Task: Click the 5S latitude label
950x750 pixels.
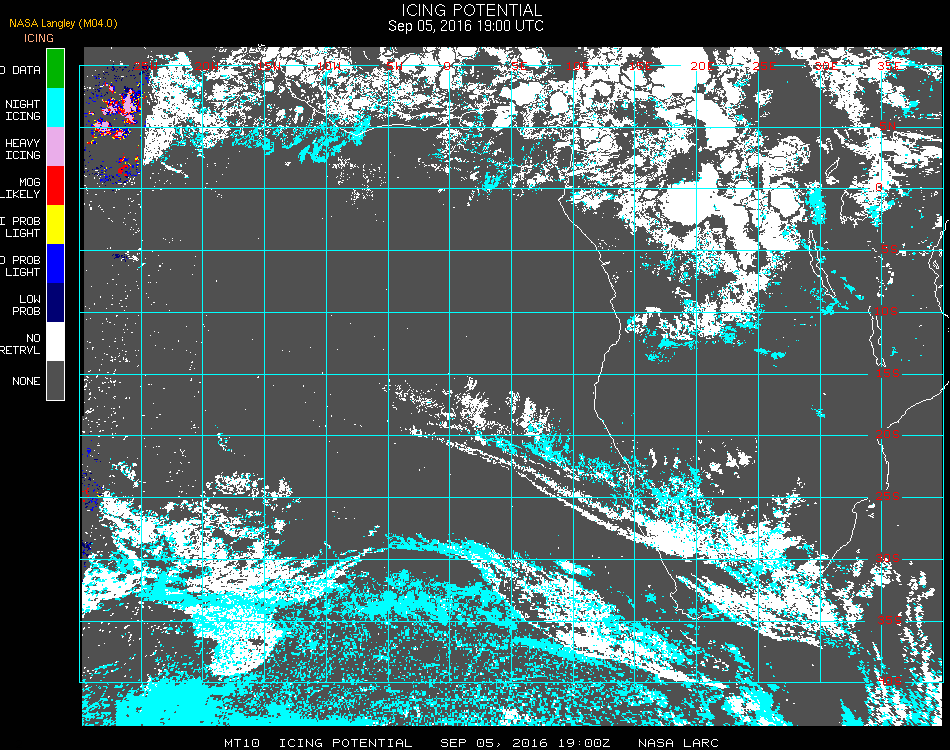Action: 889,249
